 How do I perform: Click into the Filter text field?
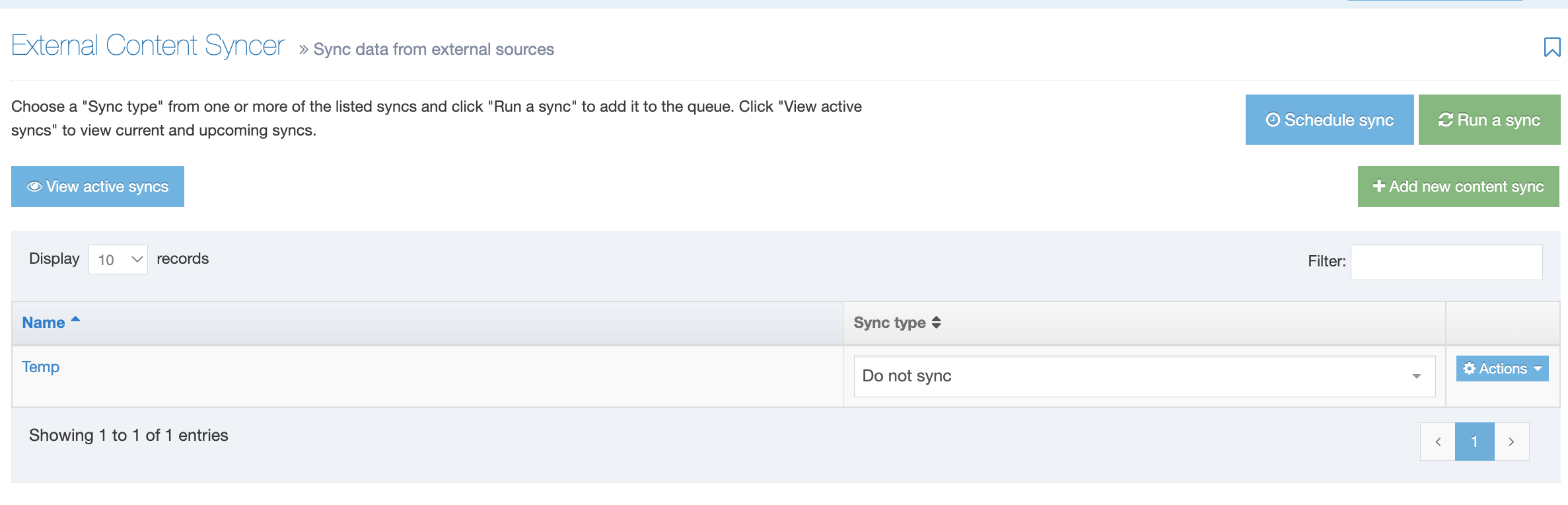(1446, 262)
